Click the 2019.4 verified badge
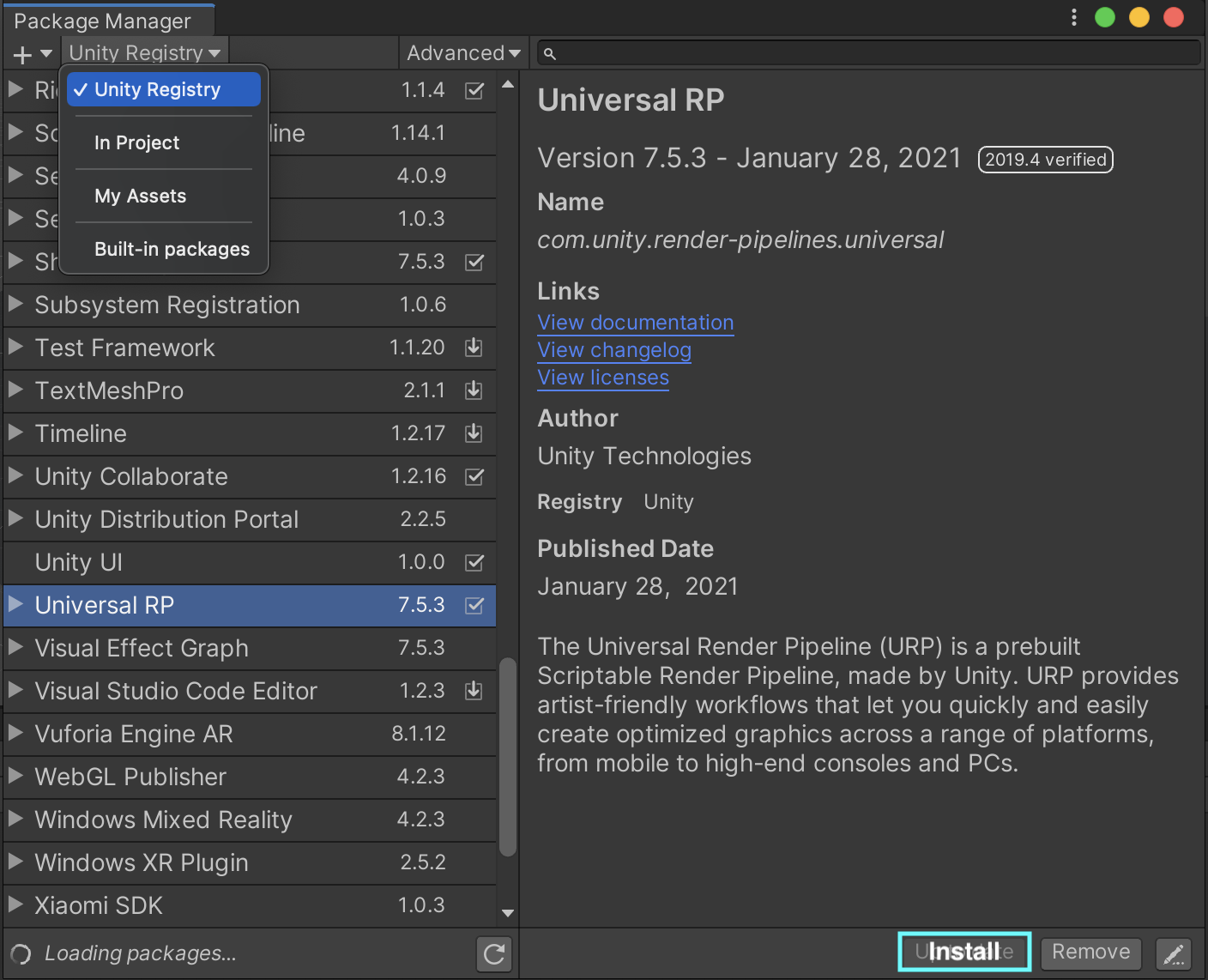1208x980 pixels. coord(1046,160)
